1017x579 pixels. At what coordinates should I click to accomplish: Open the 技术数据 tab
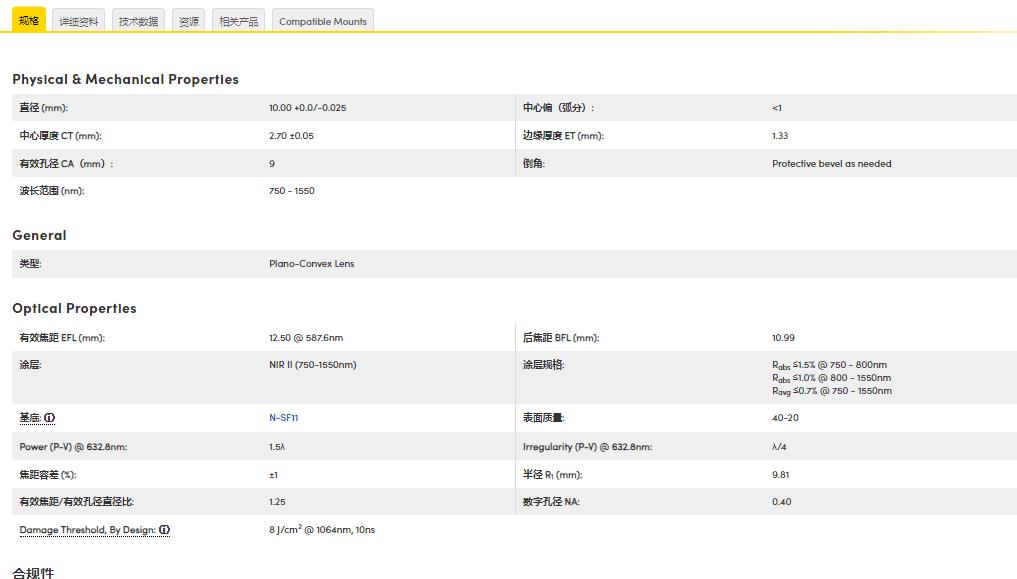[x=138, y=21]
